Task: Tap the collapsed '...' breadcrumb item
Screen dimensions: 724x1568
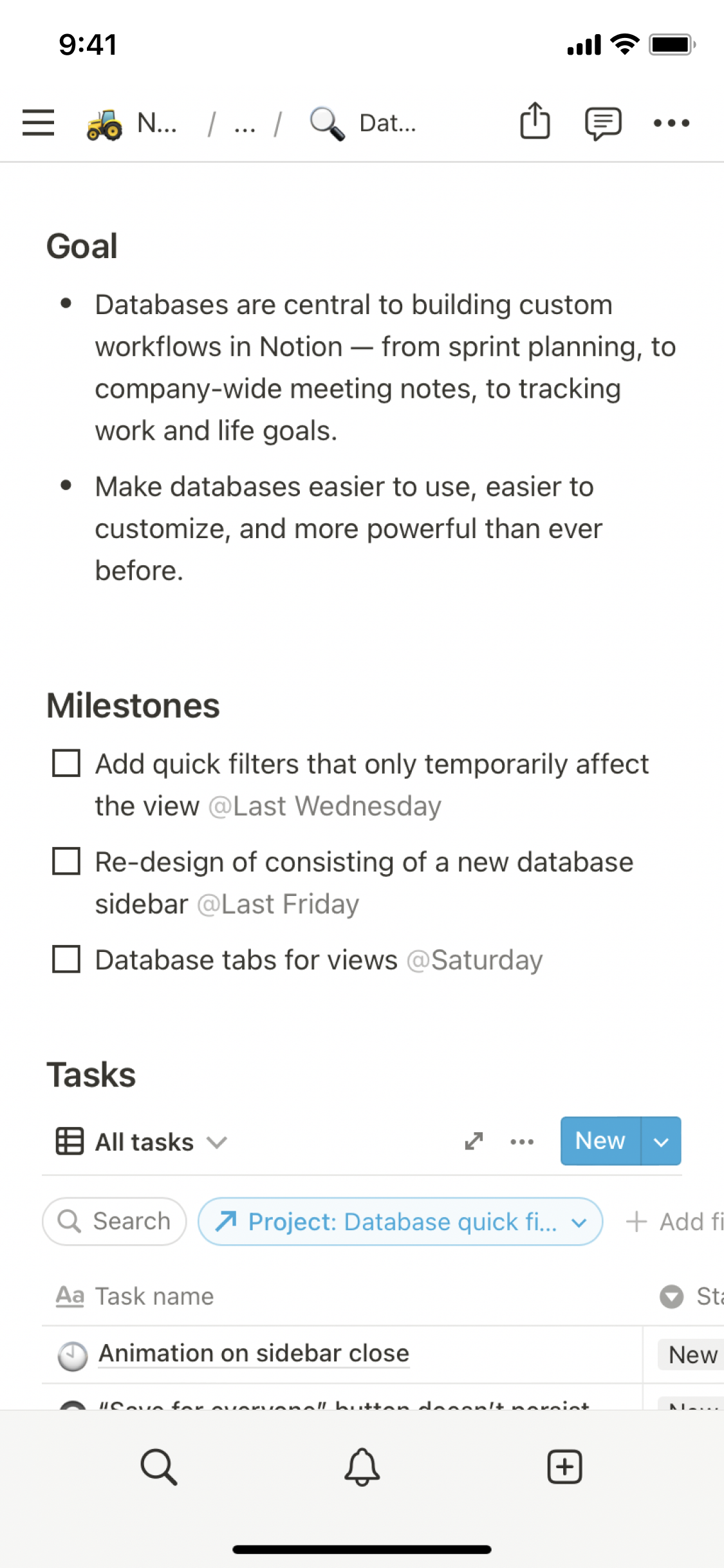Action: coord(245,124)
